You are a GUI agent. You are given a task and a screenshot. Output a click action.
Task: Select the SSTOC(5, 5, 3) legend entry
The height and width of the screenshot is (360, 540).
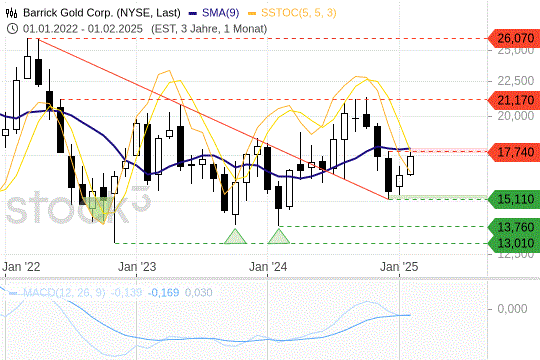pyautogui.click(x=292, y=13)
